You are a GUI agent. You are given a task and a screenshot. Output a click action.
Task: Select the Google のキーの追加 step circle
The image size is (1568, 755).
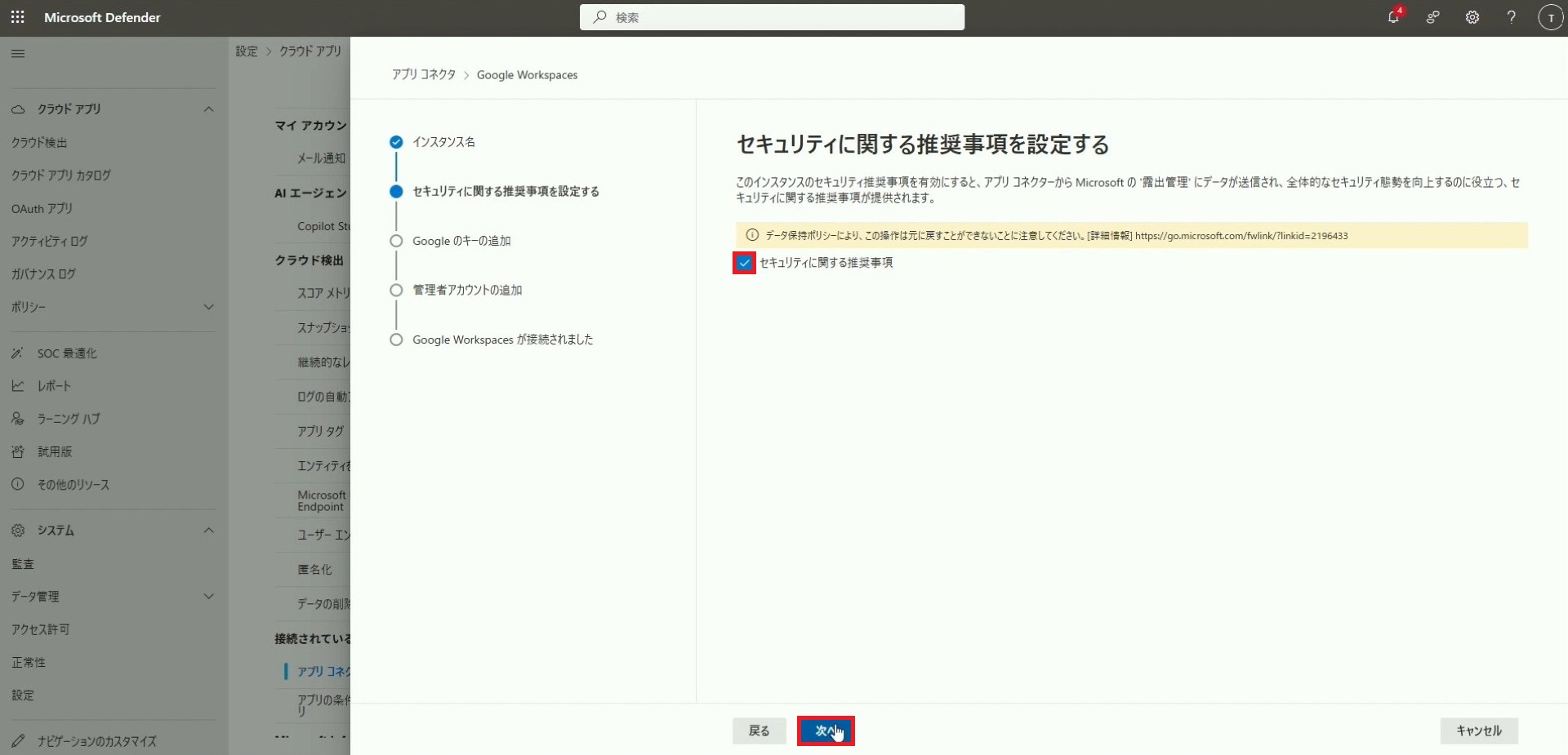point(396,241)
